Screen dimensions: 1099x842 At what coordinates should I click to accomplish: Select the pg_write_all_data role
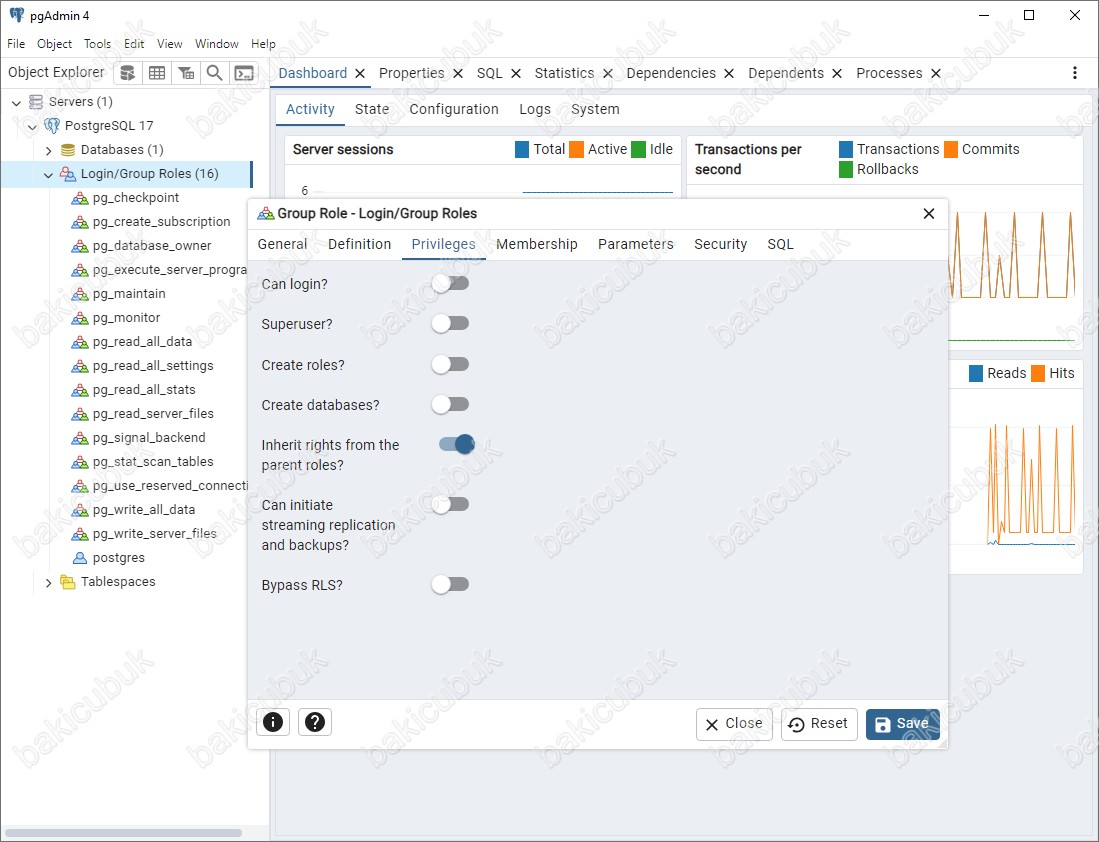tap(144, 510)
